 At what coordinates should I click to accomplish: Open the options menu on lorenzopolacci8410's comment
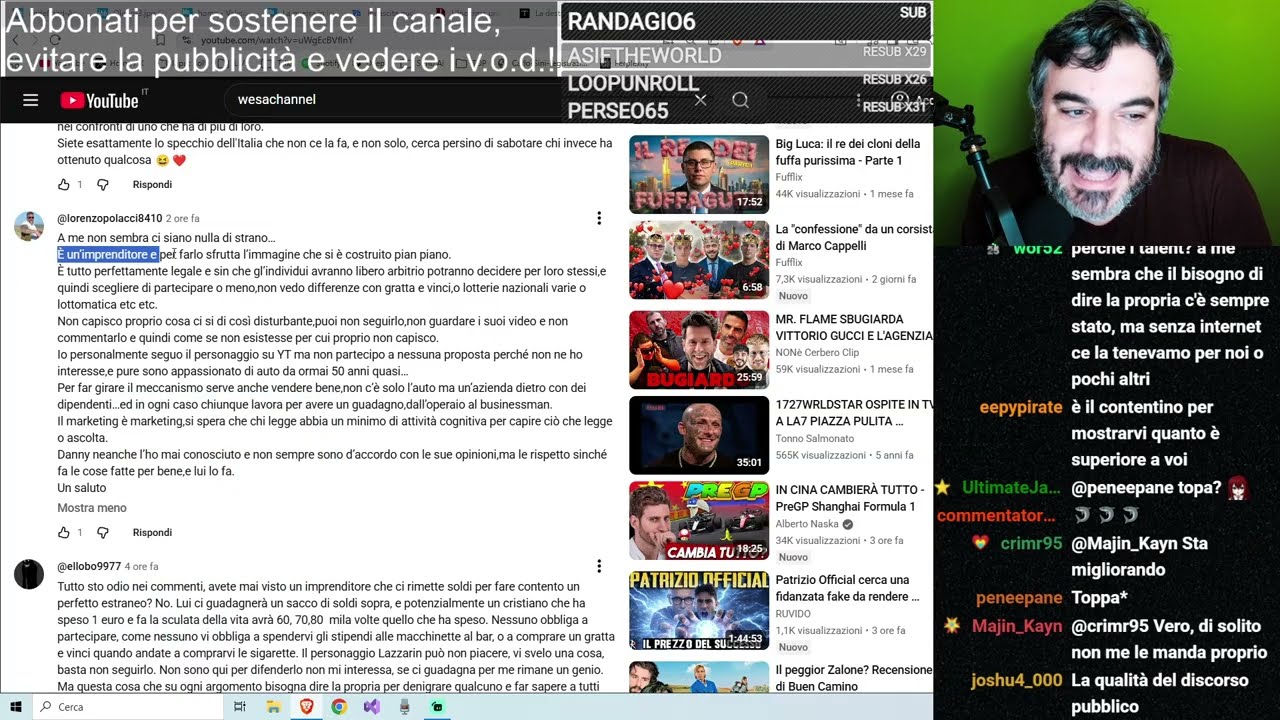[599, 218]
